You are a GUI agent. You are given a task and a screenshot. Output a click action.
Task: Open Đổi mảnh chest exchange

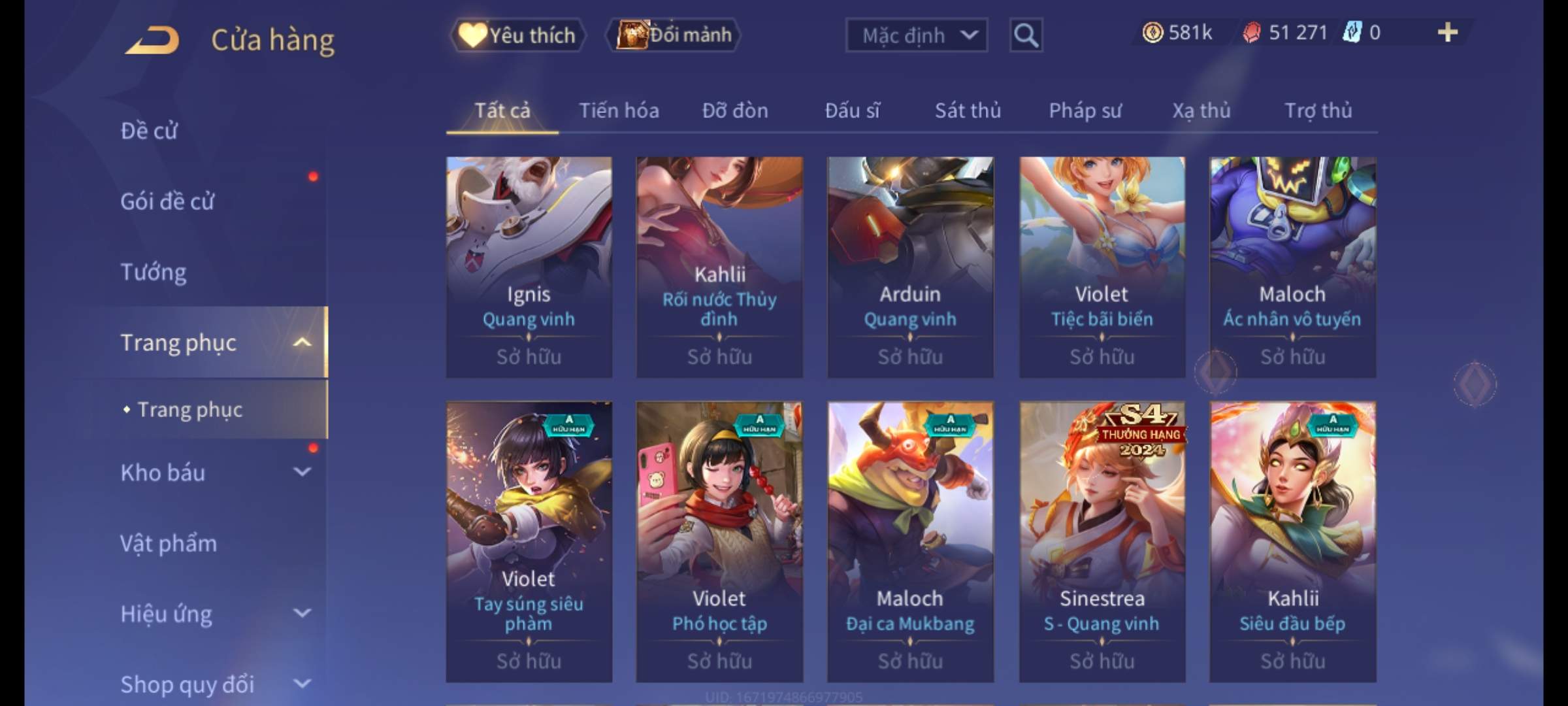tap(674, 35)
